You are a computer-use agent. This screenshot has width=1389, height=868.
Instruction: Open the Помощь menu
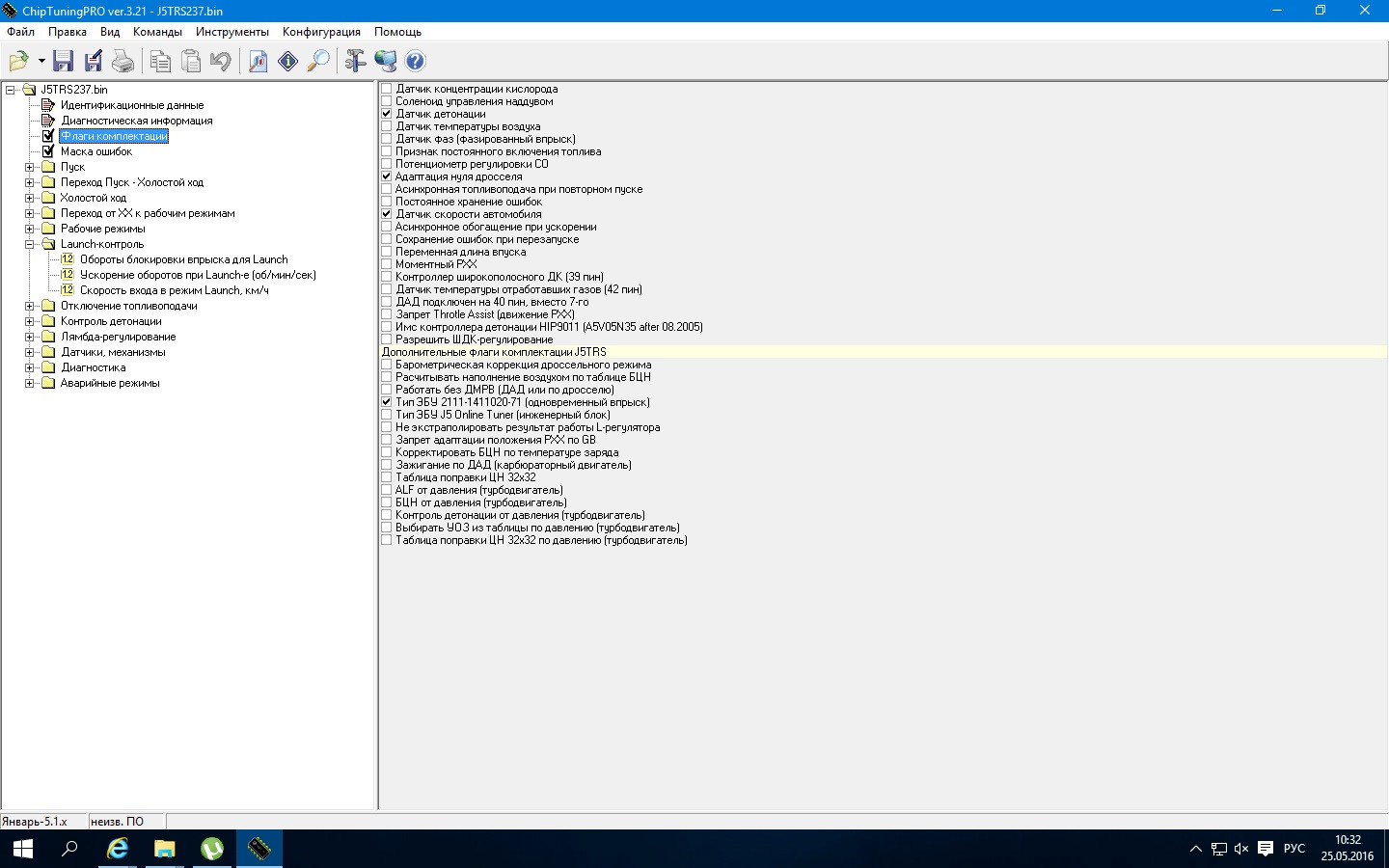tap(397, 32)
